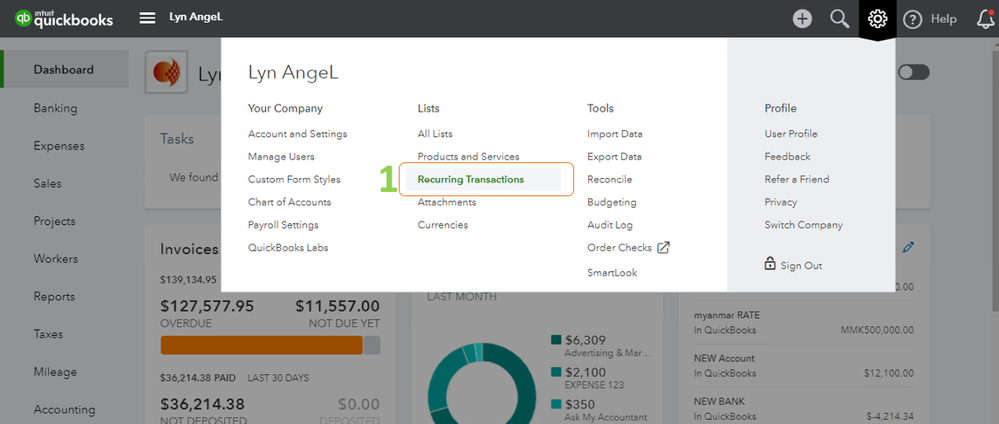Click Feedback in Profile column

787,156
